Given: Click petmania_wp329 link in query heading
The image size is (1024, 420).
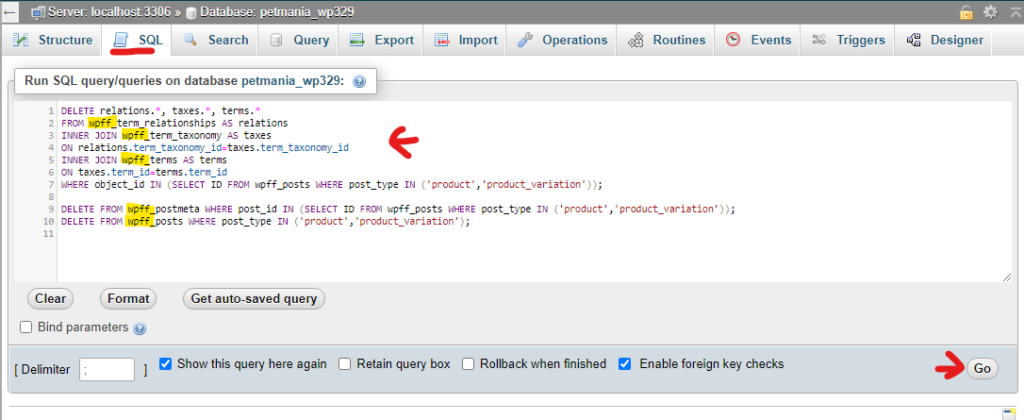Looking at the screenshot, I should coord(291,81).
